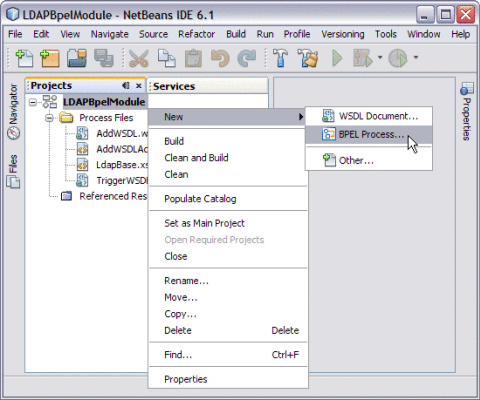Select Delete in the context menu
Image resolution: width=480 pixels, height=400 pixels.
[228, 331]
